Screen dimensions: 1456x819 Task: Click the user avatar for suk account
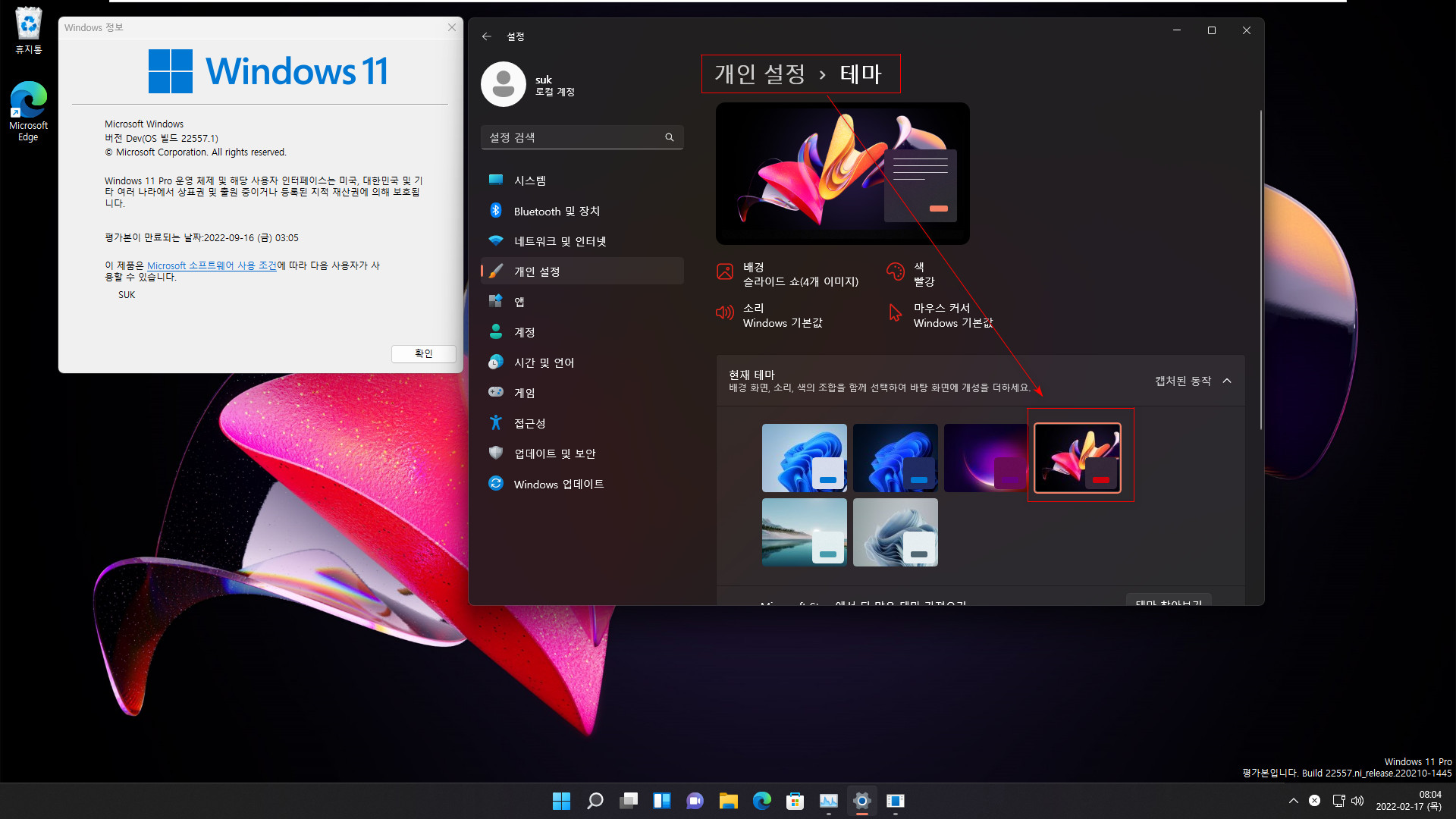(504, 84)
